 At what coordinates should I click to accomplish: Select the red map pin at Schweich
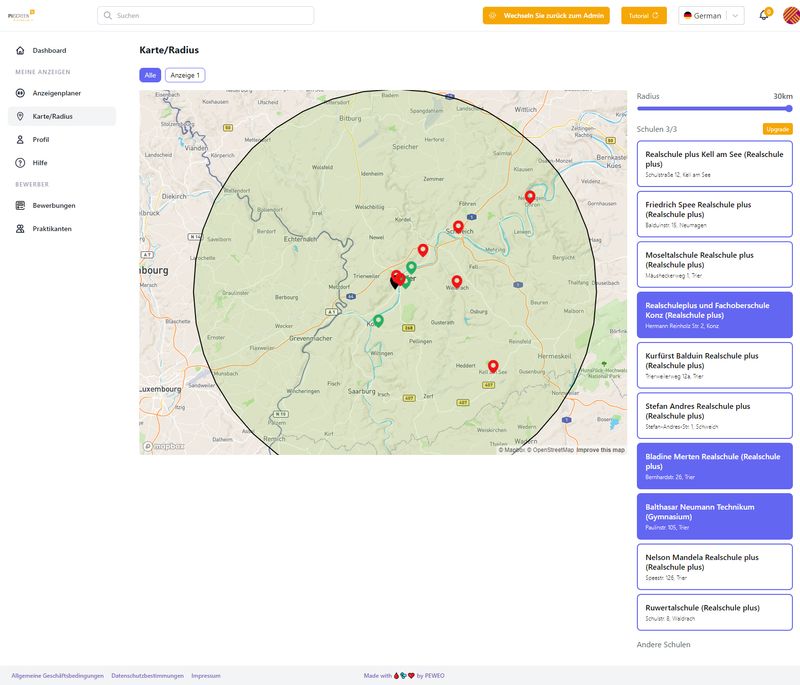coord(458,226)
